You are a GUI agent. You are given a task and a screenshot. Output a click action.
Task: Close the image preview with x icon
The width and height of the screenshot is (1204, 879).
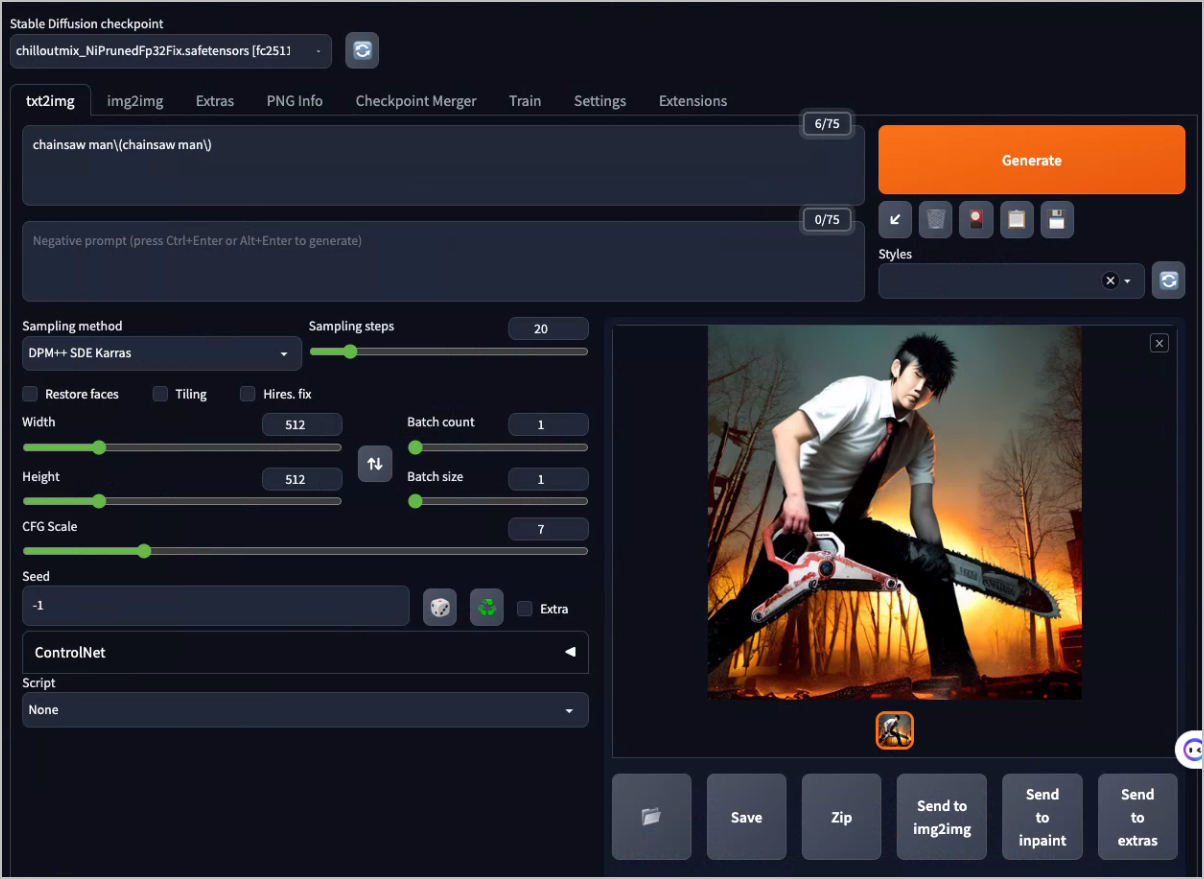click(x=1159, y=343)
